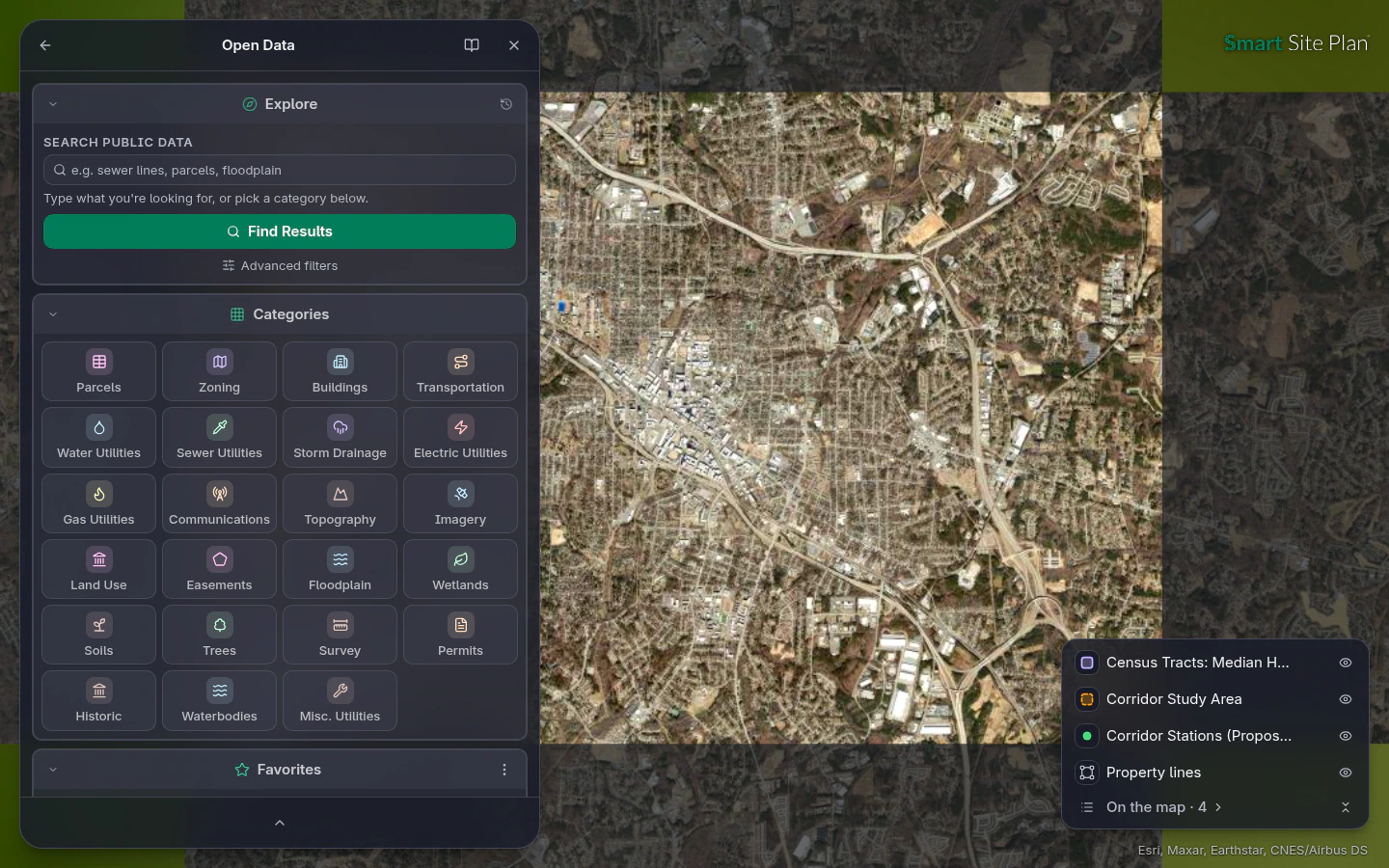Select the Wetlands category
The width and height of the screenshot is (1389, 868).
click(460, 569)
